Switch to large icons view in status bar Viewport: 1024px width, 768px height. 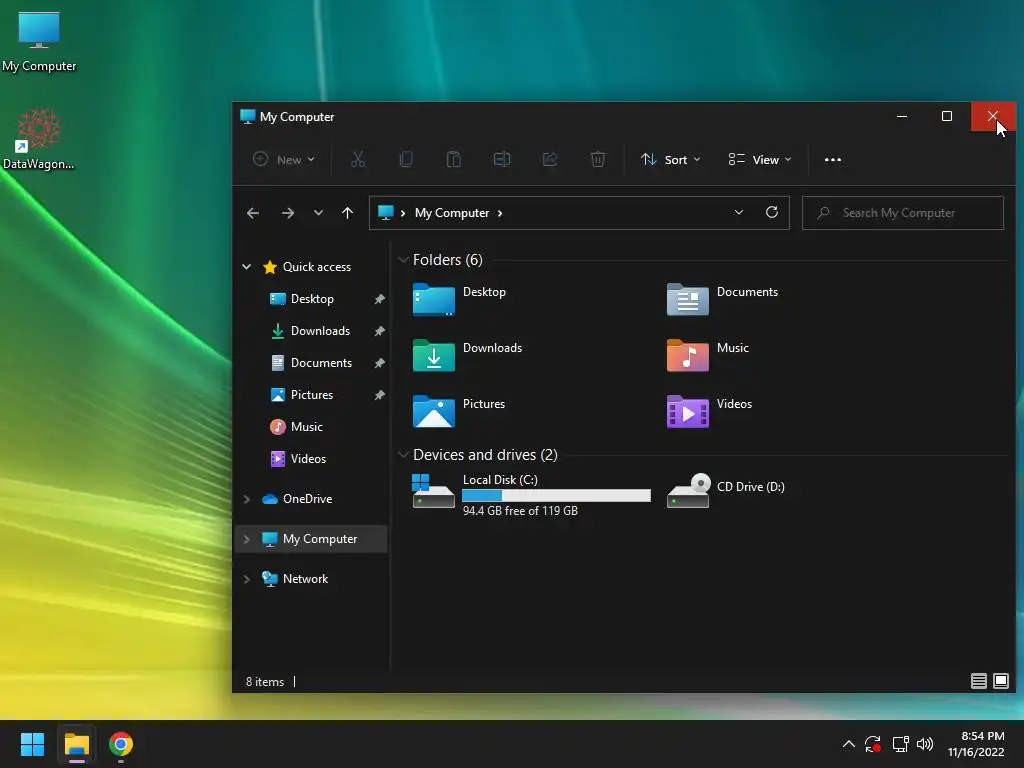coord(1000,681)
